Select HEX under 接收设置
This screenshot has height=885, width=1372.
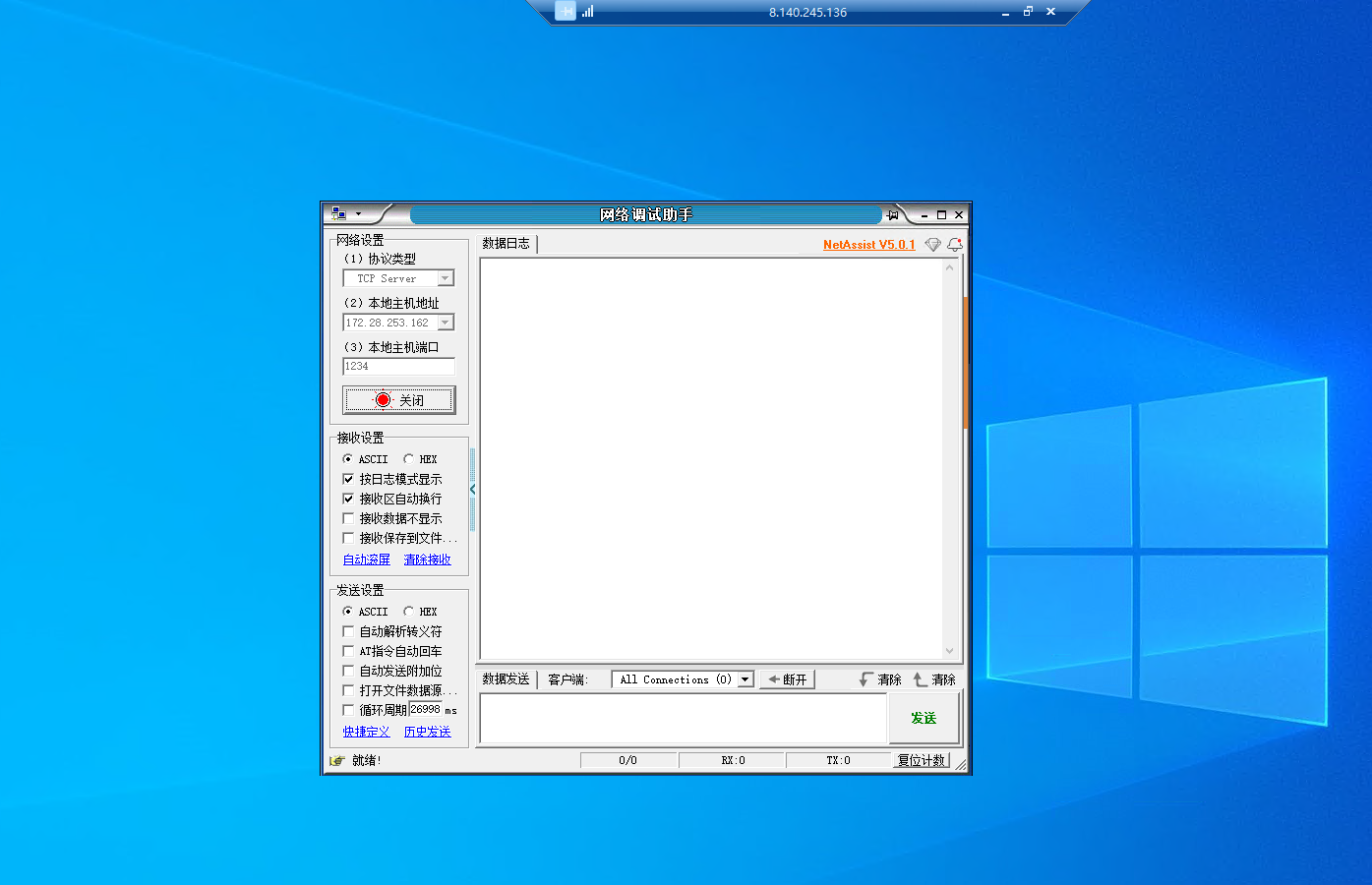tap(408, 459)
